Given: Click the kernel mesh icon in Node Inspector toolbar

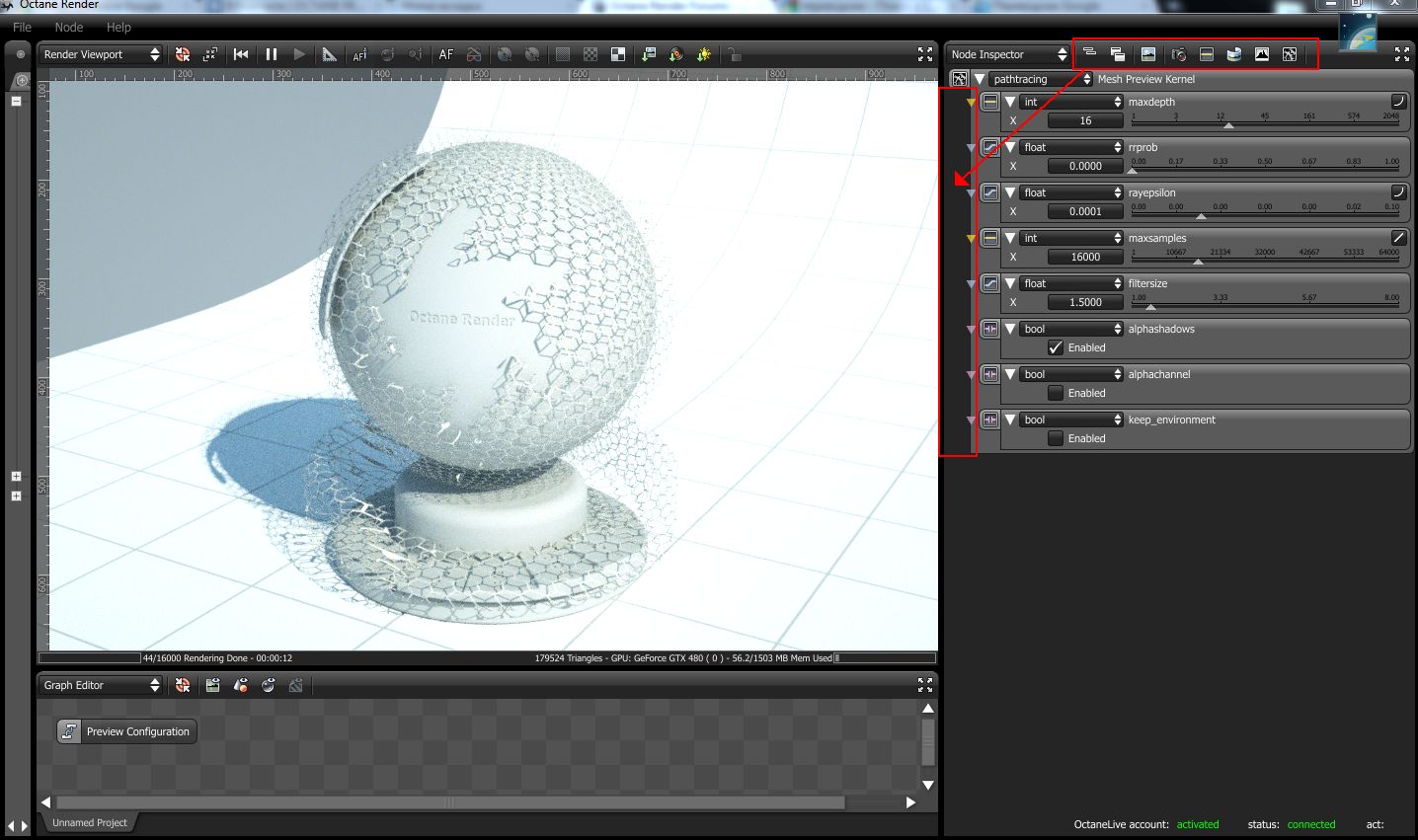Looking at the screenshot, I should 1290,54.
